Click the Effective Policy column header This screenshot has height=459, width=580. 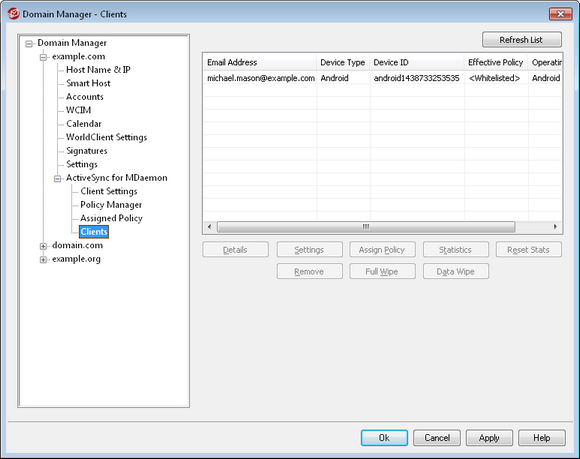(496, 63)
